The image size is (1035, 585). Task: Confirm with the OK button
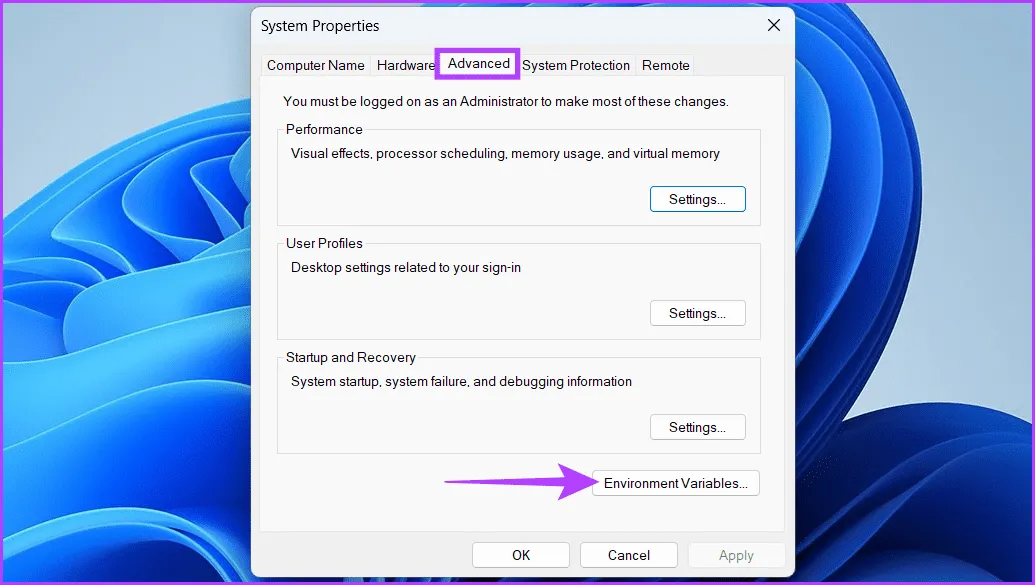tap(521, 555)
